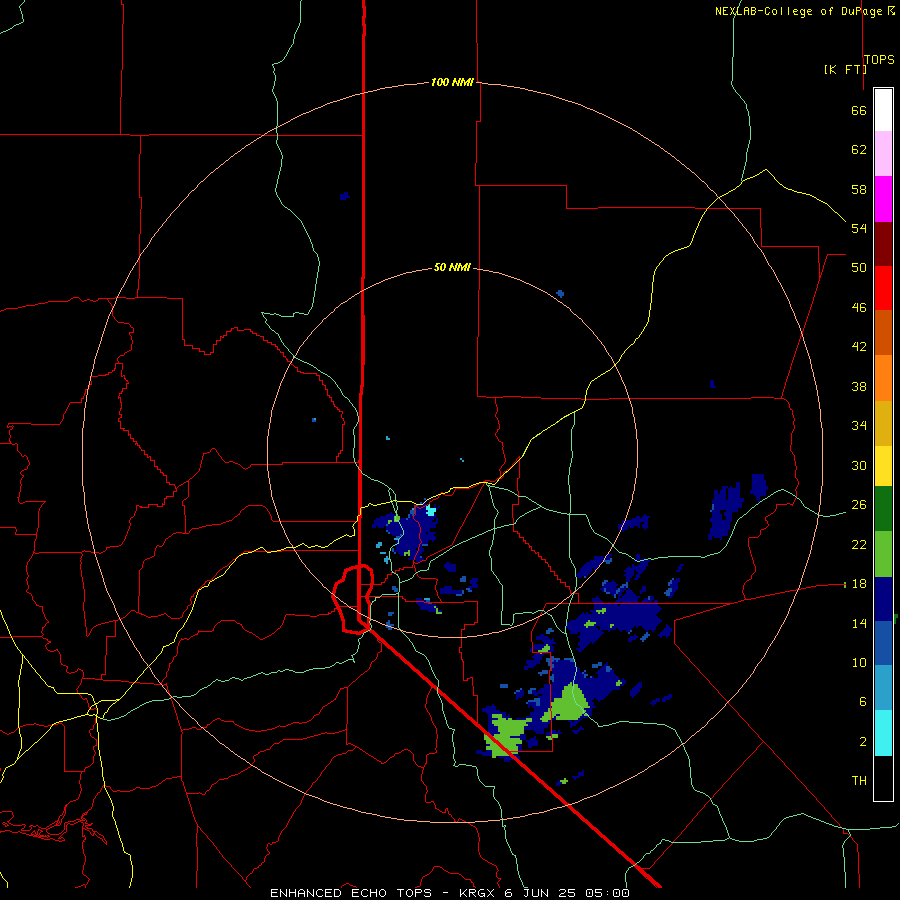The height and width of the screenshot is (900, 900).
Task: Click the navy 14 kft legend swatch
Action: tap(883, 599)
